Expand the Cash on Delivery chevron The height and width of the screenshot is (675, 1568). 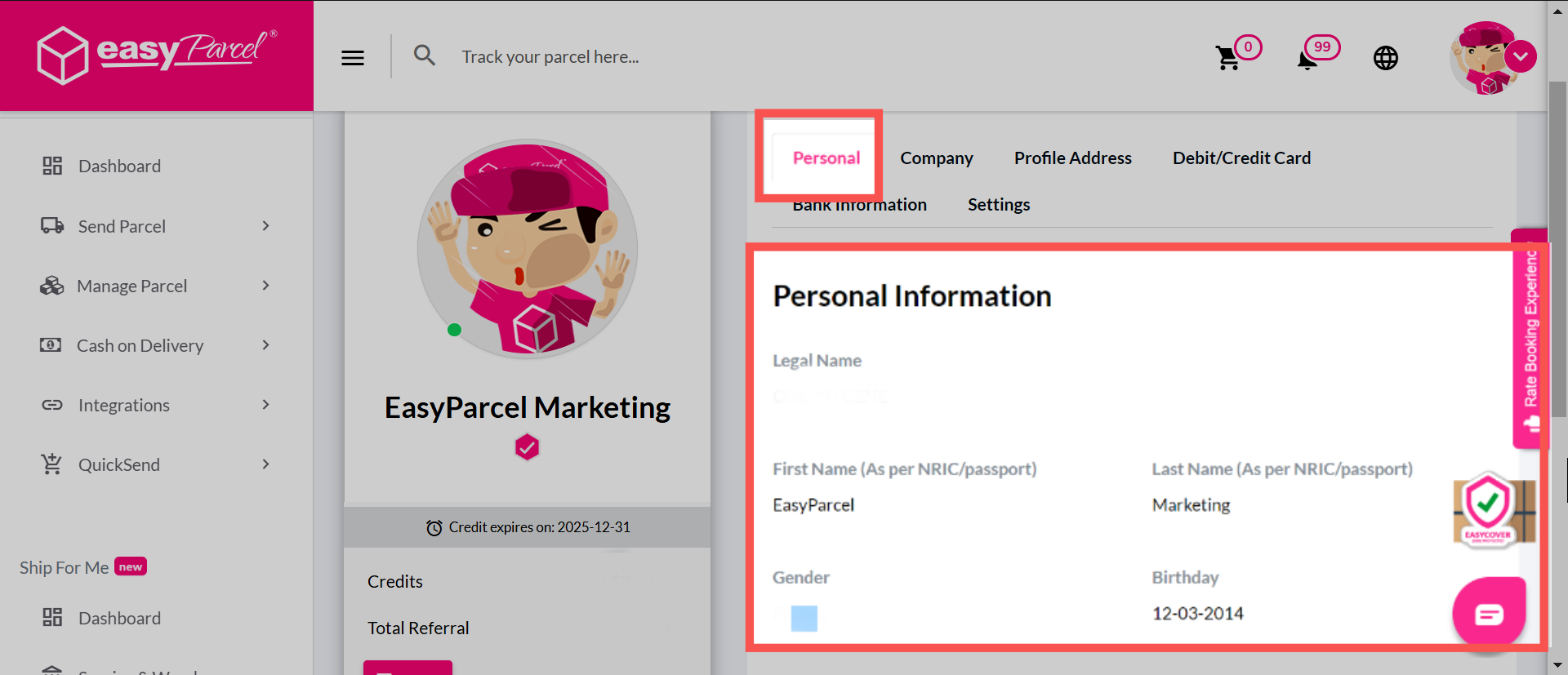pyautogui.click(x=265, y=344)
